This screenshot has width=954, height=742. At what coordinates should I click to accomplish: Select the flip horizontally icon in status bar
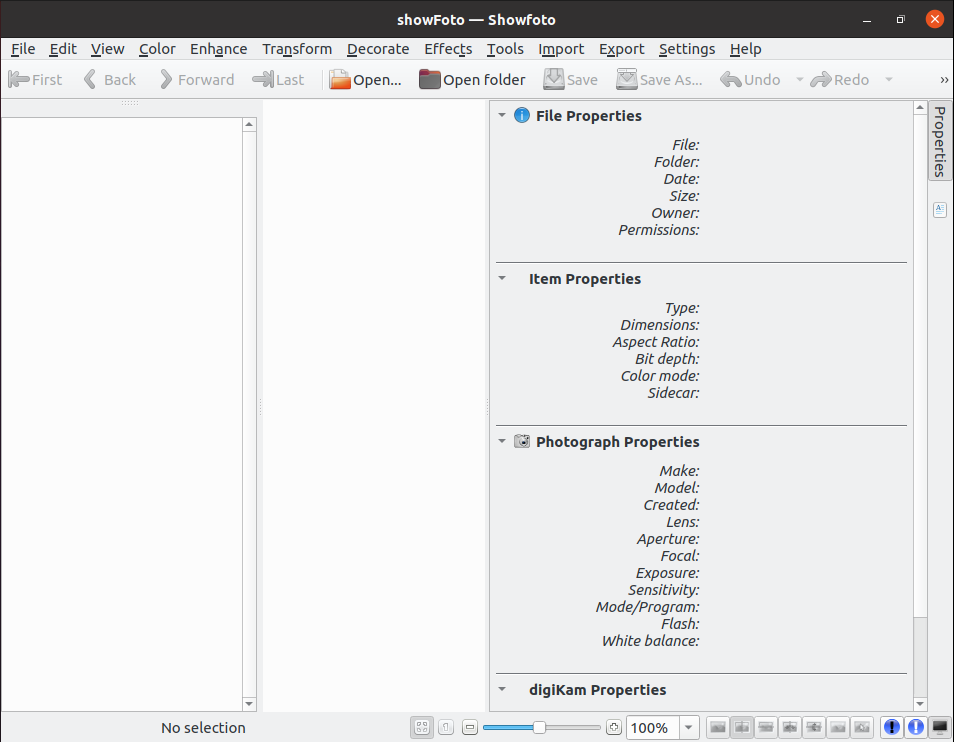tap(741, 727)
